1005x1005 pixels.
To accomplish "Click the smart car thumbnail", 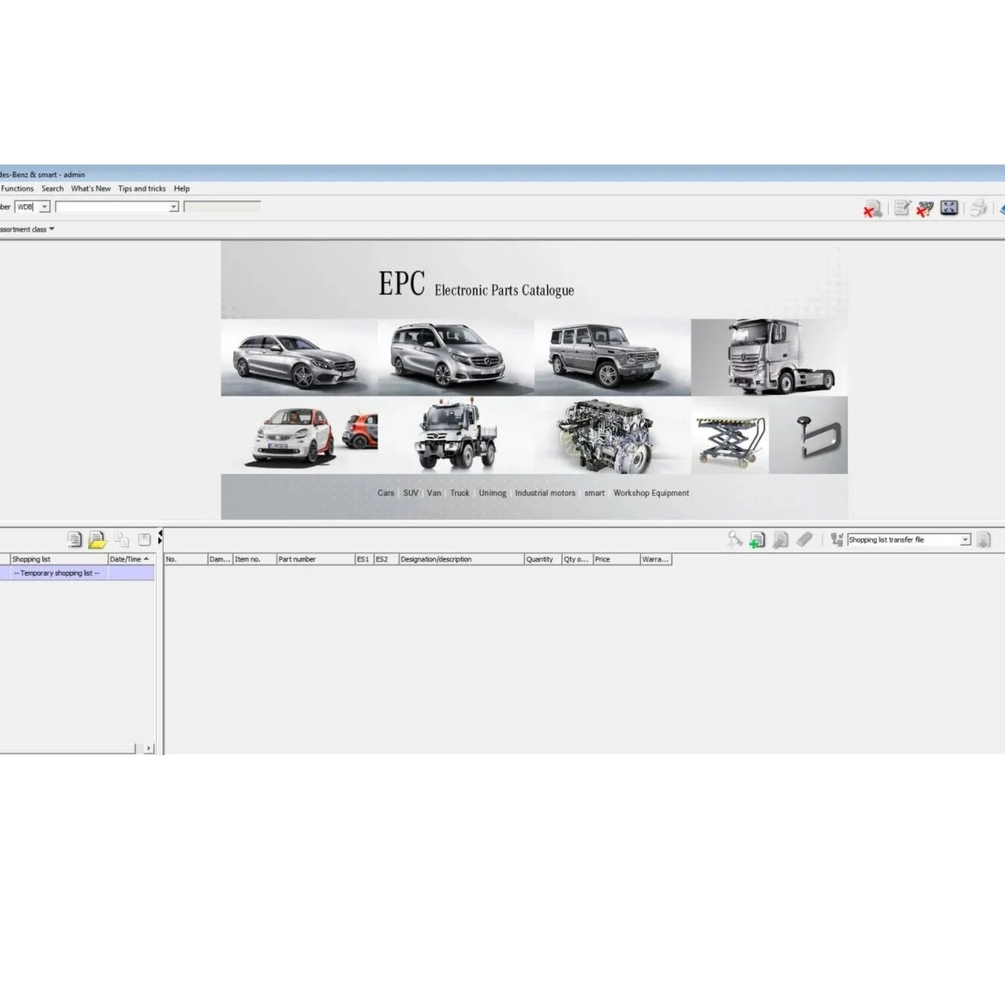I will point(299,435).
